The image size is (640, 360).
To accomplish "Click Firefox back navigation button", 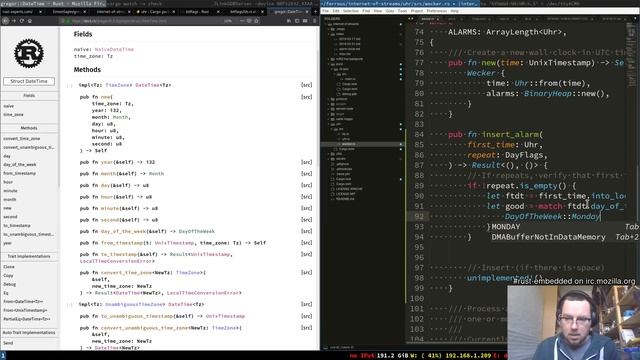I will [x=5, y=20].
